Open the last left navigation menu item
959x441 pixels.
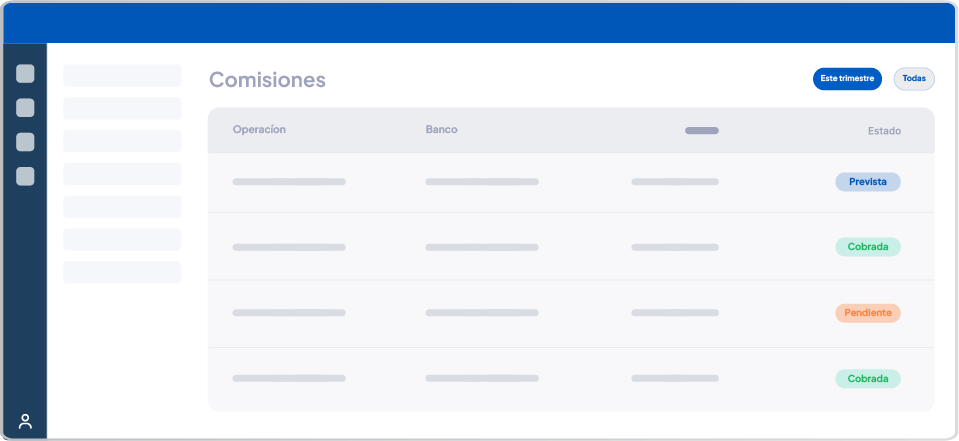point(122,272)
